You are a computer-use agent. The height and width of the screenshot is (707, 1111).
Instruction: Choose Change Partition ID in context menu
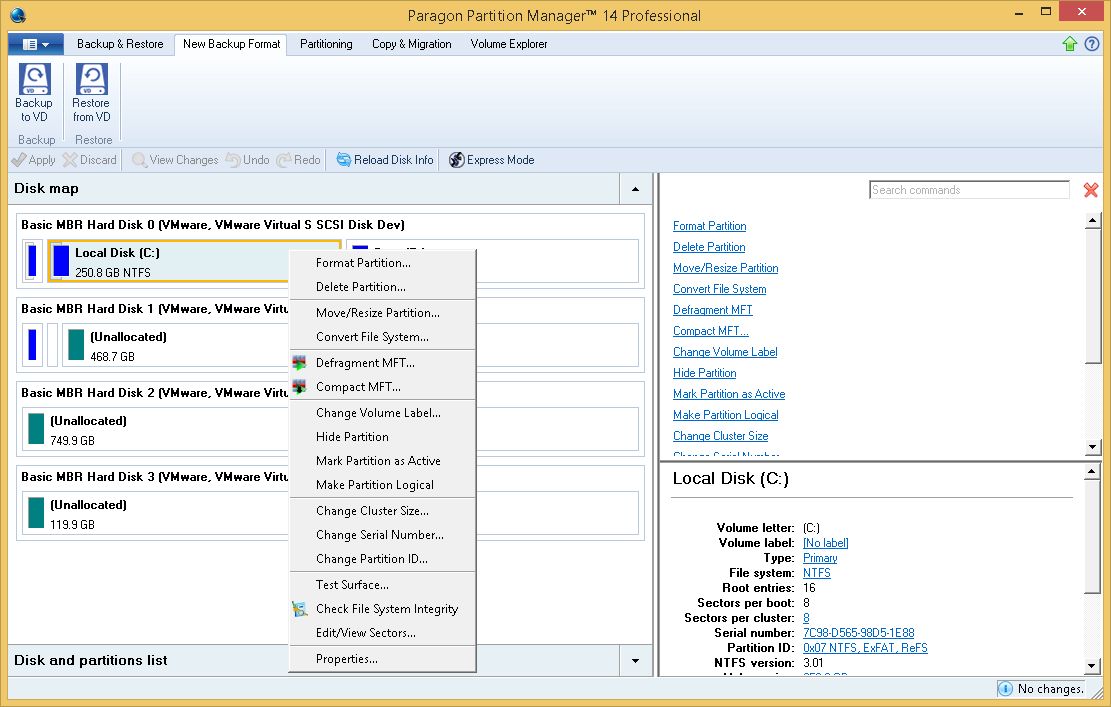tap(383, 559)
